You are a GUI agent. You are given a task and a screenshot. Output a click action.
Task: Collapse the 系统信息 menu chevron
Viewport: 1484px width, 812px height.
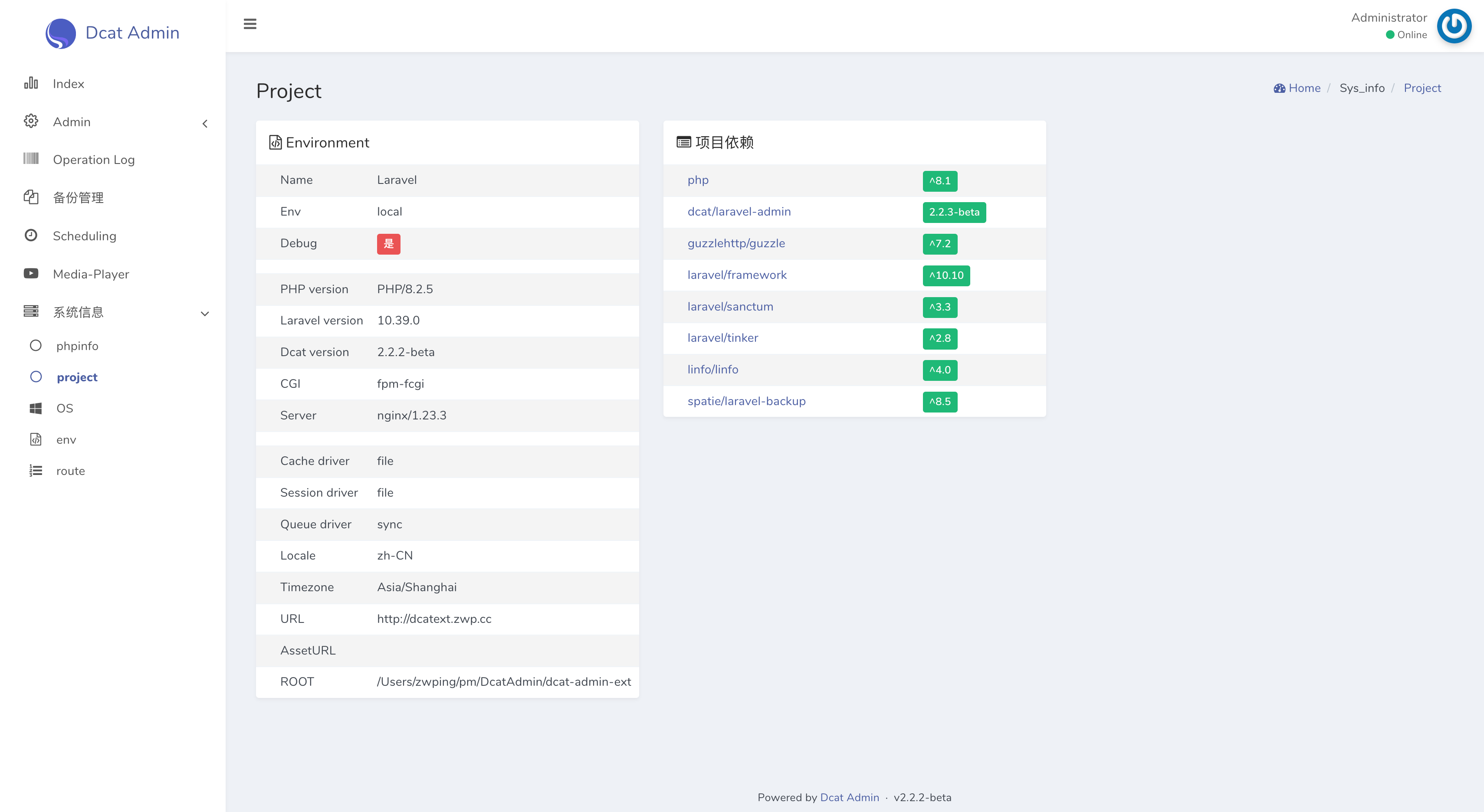click(204, 313)
